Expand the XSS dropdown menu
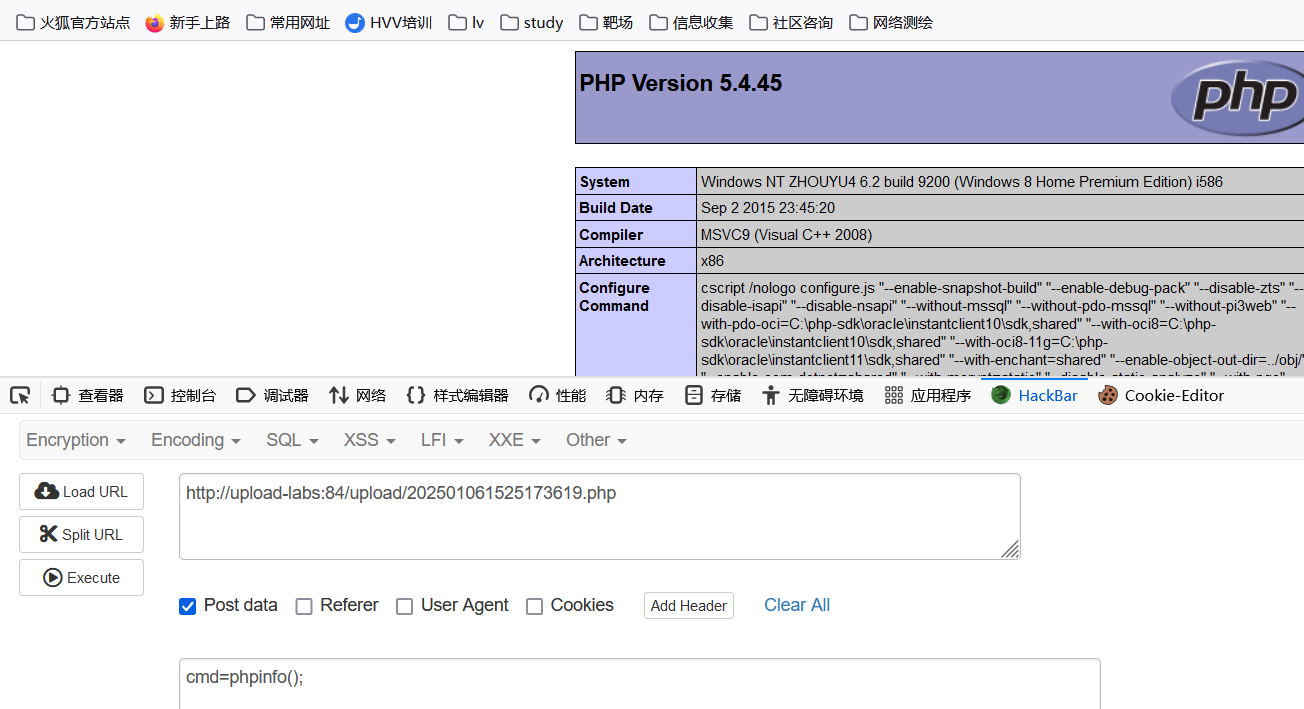Image resolution: width=1304 pixels, height=709 pixels. point(370,440)
